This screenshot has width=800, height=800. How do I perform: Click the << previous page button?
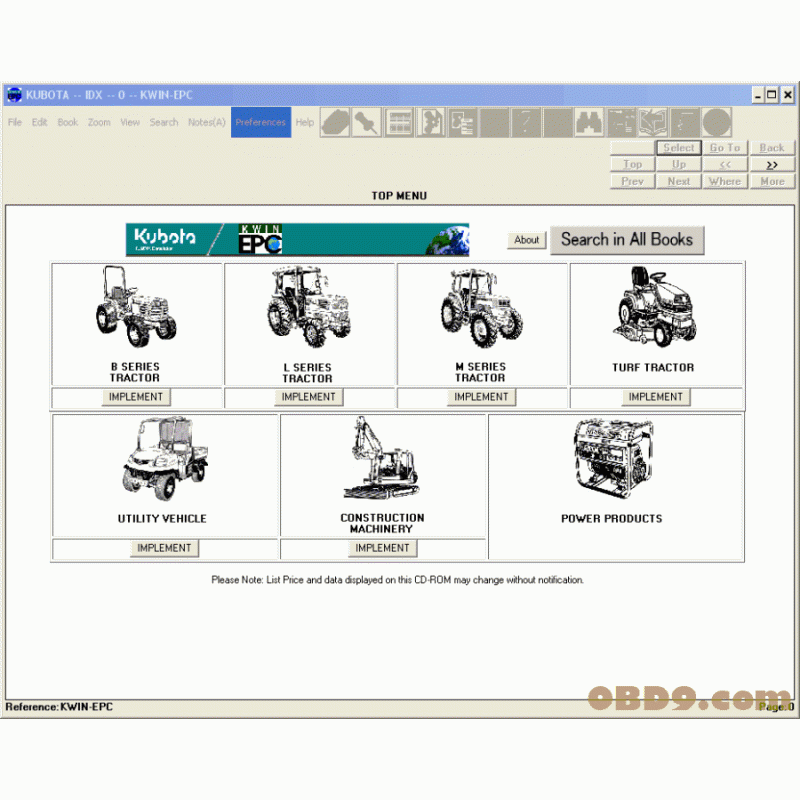725,164
